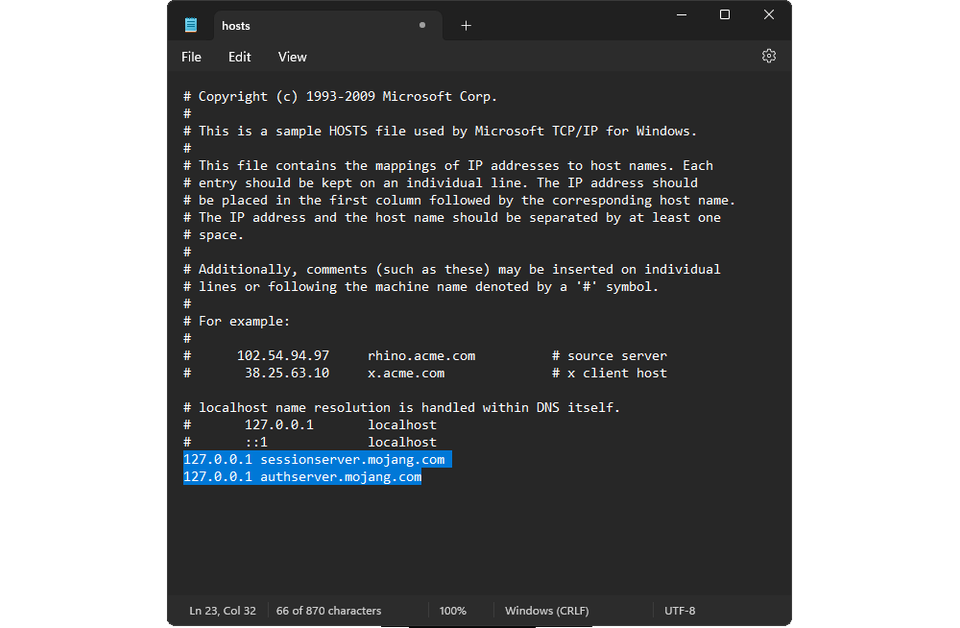Click the 100% zoom indicator
The height and width of the screenshot is (628, 960).
(x=452, y=610)
